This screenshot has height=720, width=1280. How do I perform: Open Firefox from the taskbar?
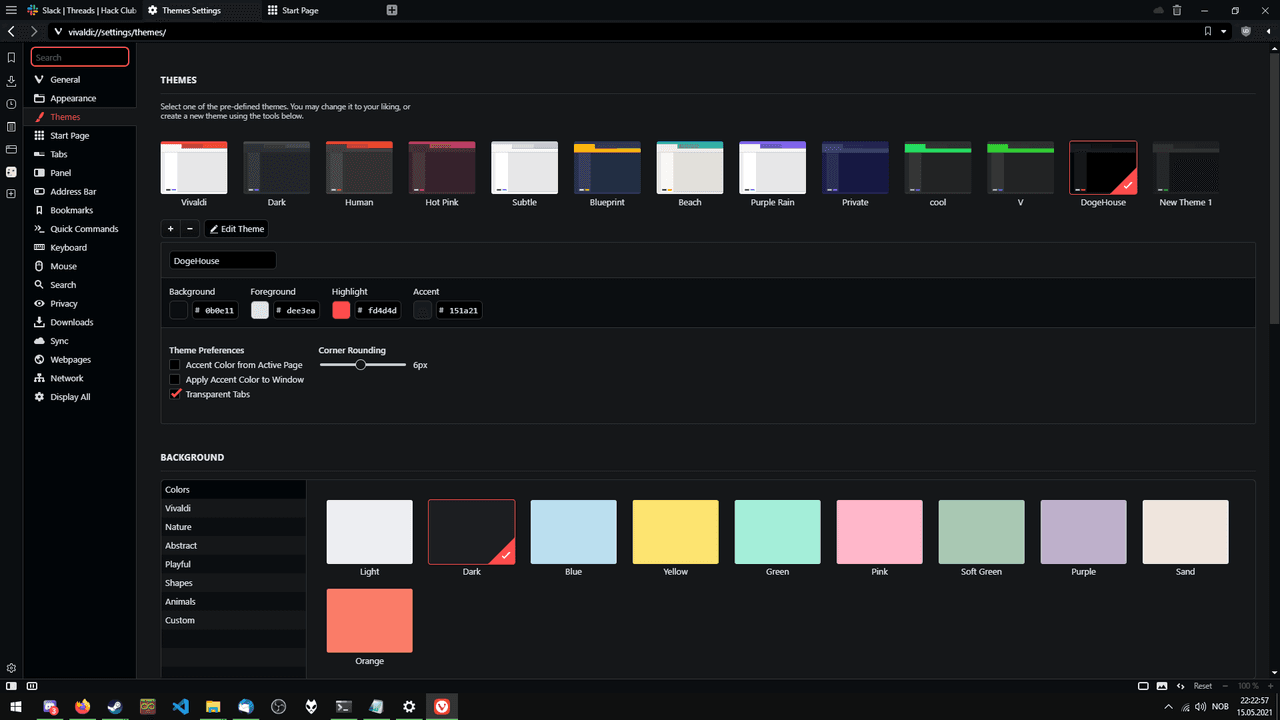tap(82, 706)
